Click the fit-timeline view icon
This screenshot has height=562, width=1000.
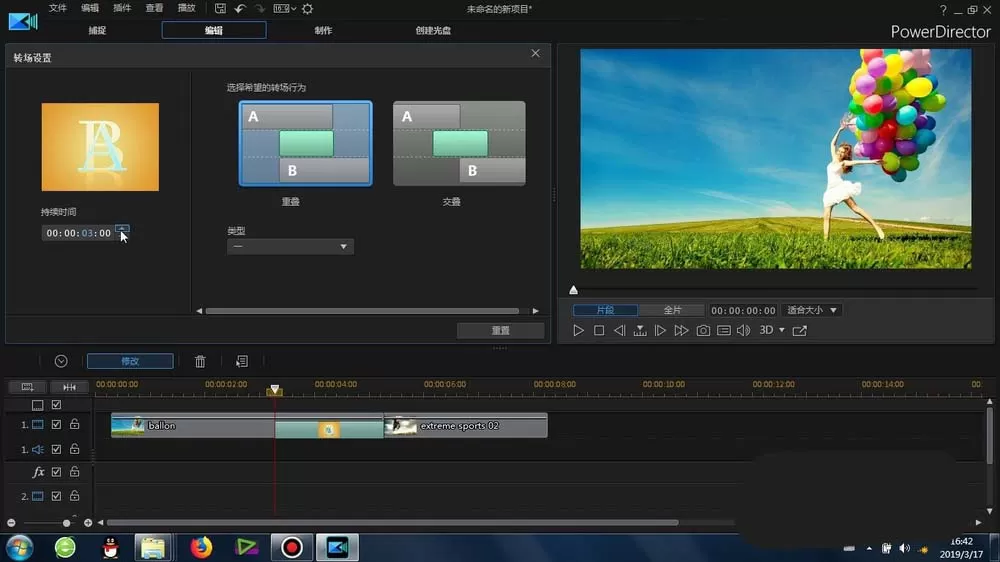[x=70, y=387]
